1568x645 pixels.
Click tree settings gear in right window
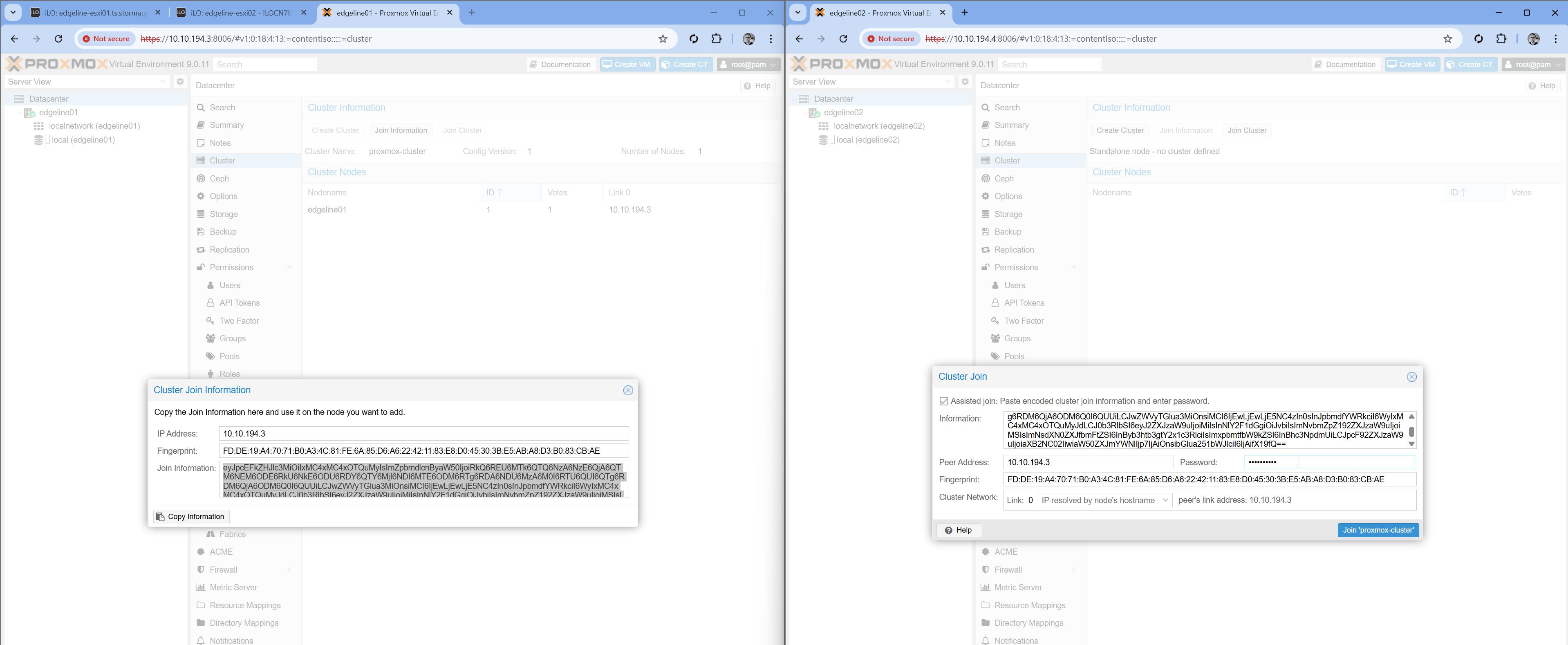tap(965, 81)
